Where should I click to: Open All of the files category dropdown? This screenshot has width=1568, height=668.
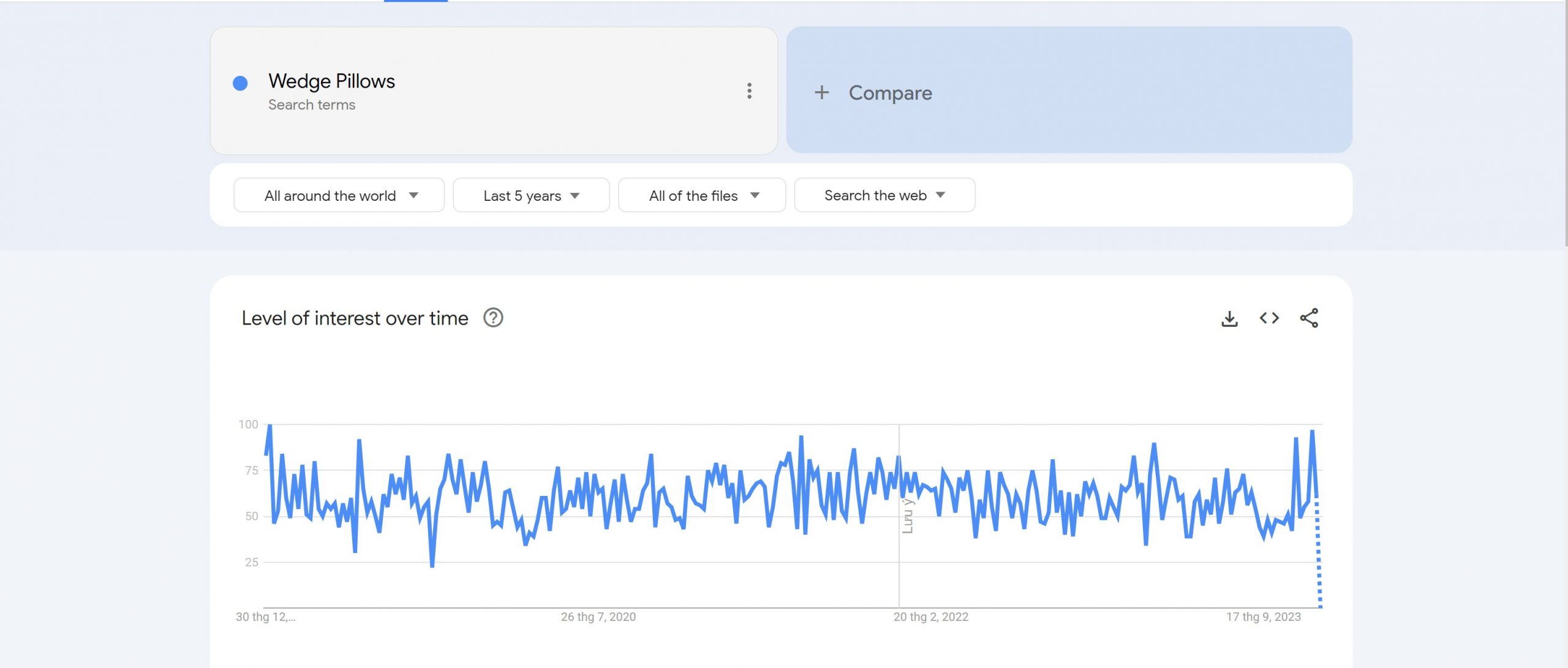[x=701, y=195]
